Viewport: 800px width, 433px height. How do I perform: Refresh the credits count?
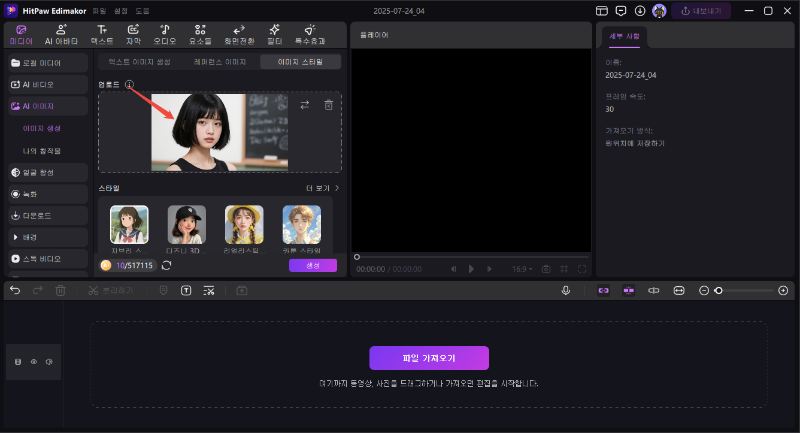(x=166, y=265)
